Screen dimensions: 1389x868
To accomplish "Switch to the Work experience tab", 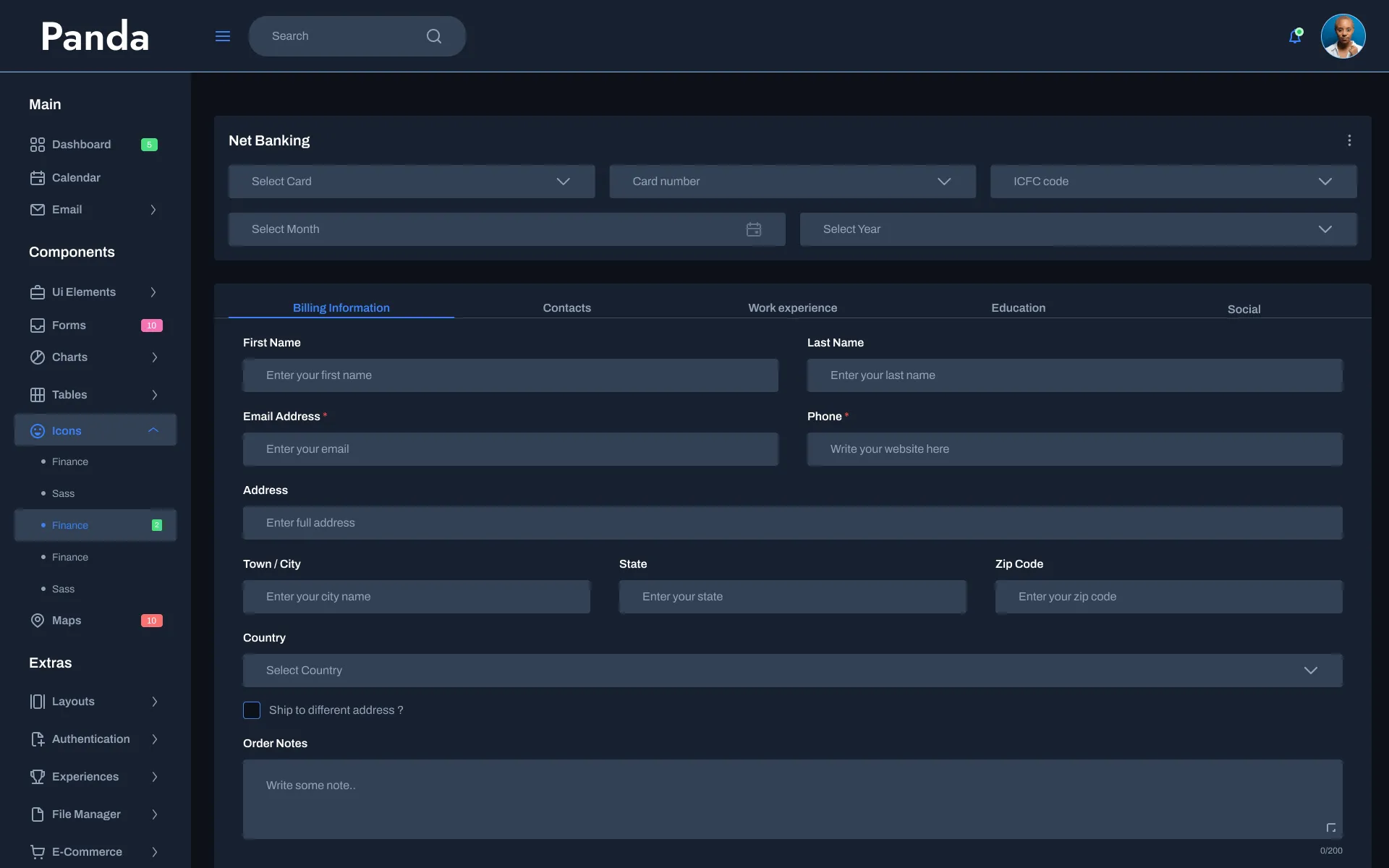I will coord(792,308).
